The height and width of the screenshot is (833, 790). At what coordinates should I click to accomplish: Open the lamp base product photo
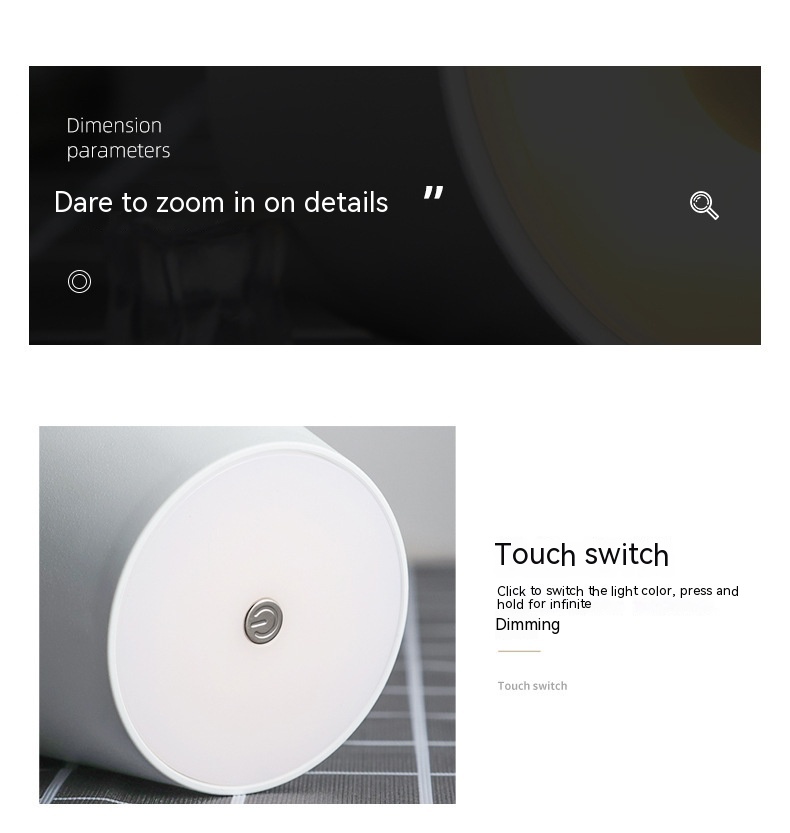247,615
